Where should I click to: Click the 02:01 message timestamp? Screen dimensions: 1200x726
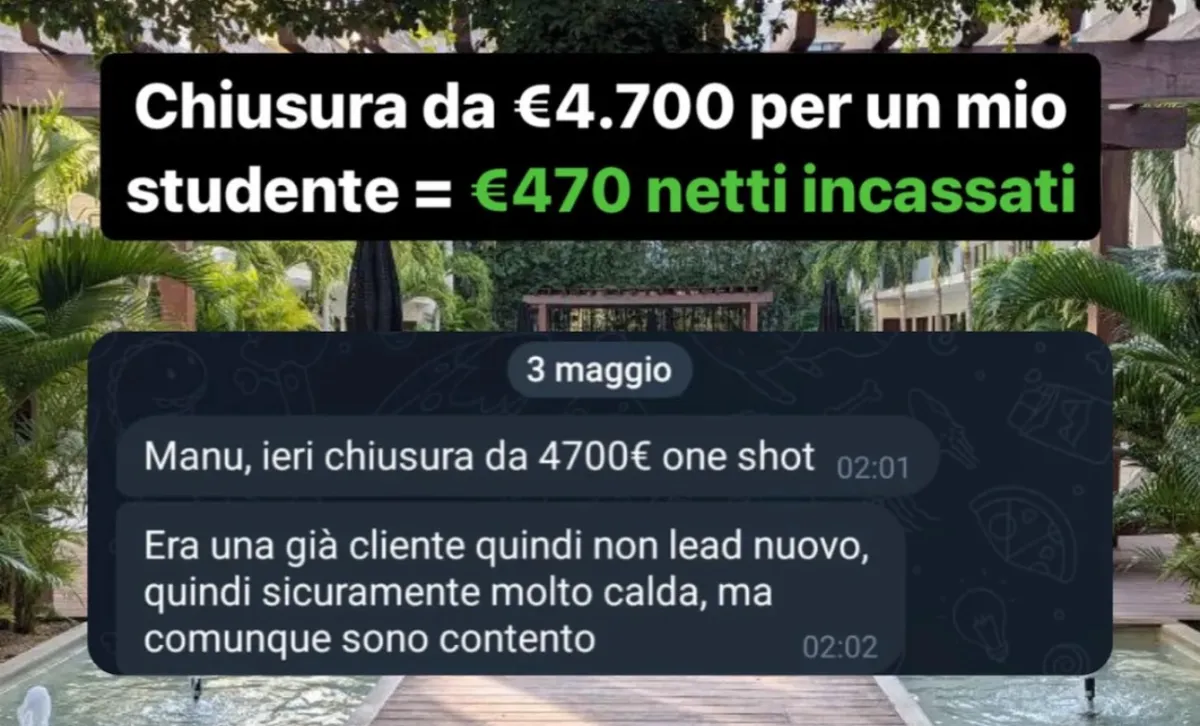point(873,468)
